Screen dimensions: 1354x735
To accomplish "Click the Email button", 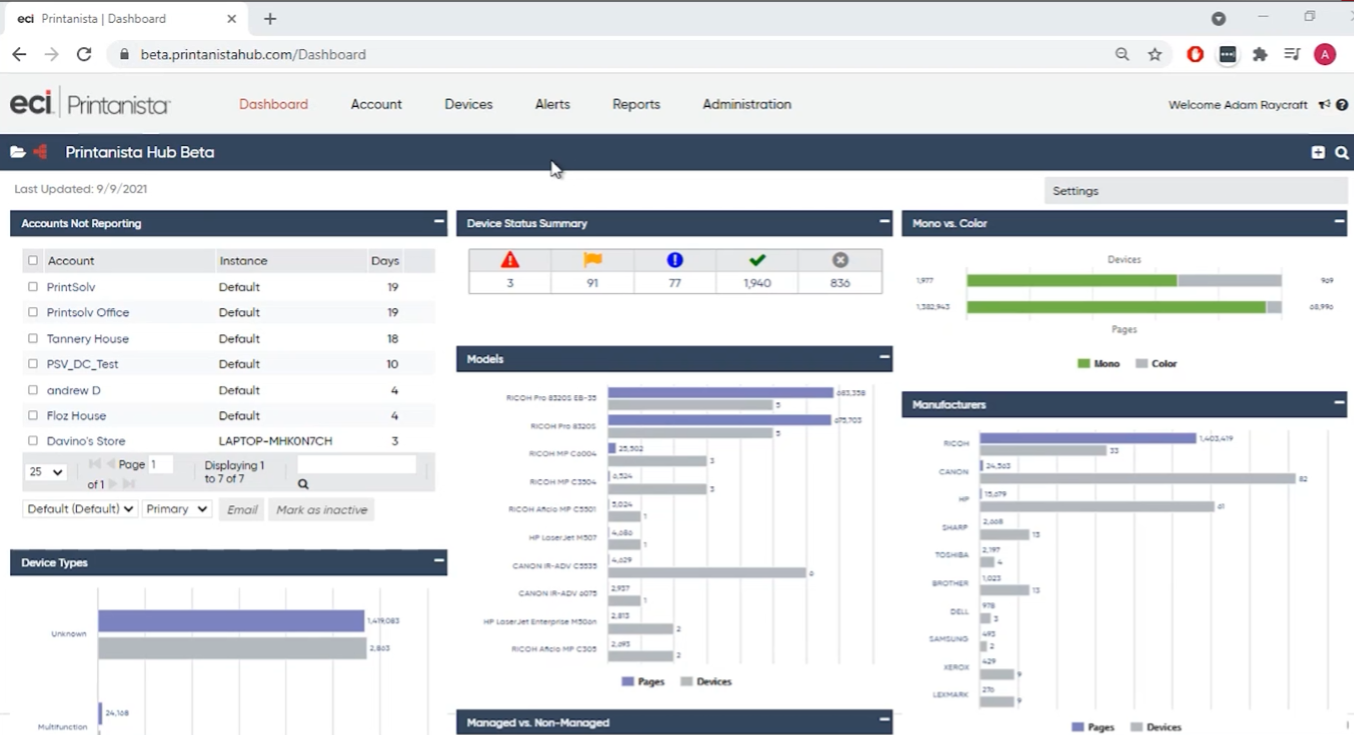I will point(242,510).
